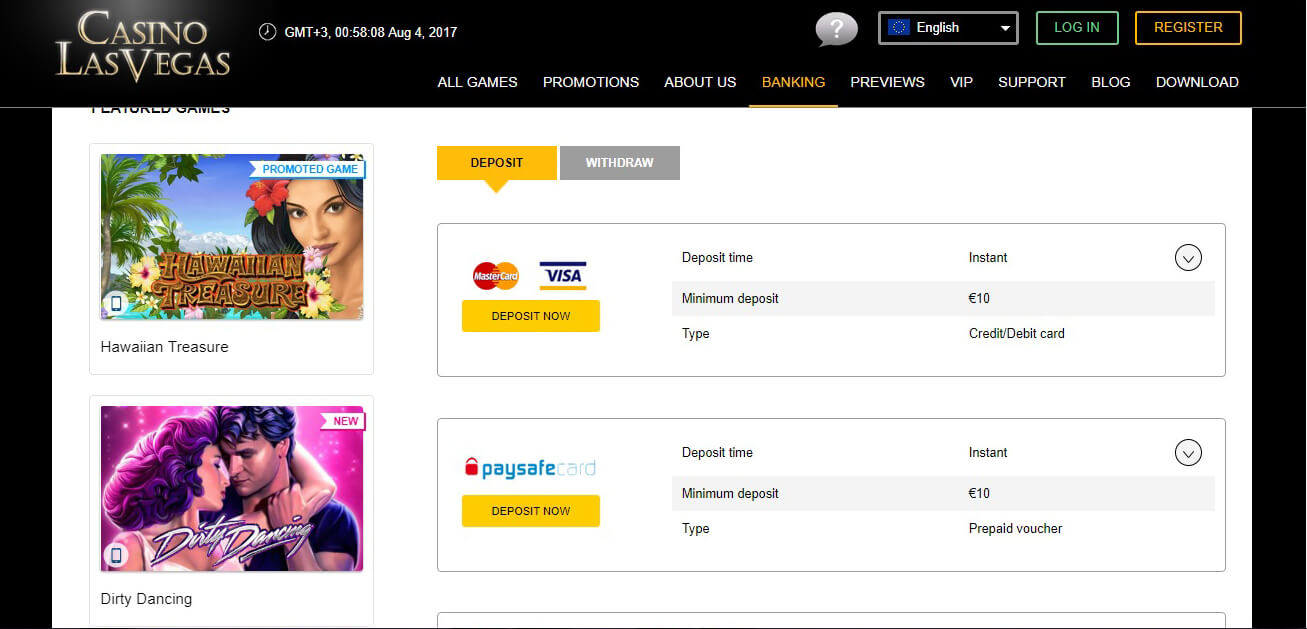The height and width of the screenshot is (629, 1307).
Task: Click the clock icon beside GMT time
Action: click(267, 32)
